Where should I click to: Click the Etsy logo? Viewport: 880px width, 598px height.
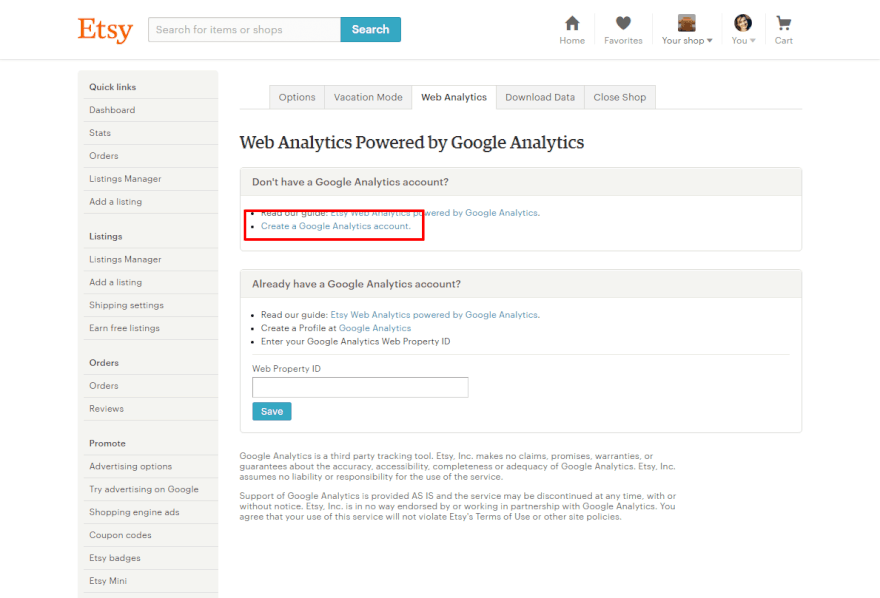(x=105, y=30)
